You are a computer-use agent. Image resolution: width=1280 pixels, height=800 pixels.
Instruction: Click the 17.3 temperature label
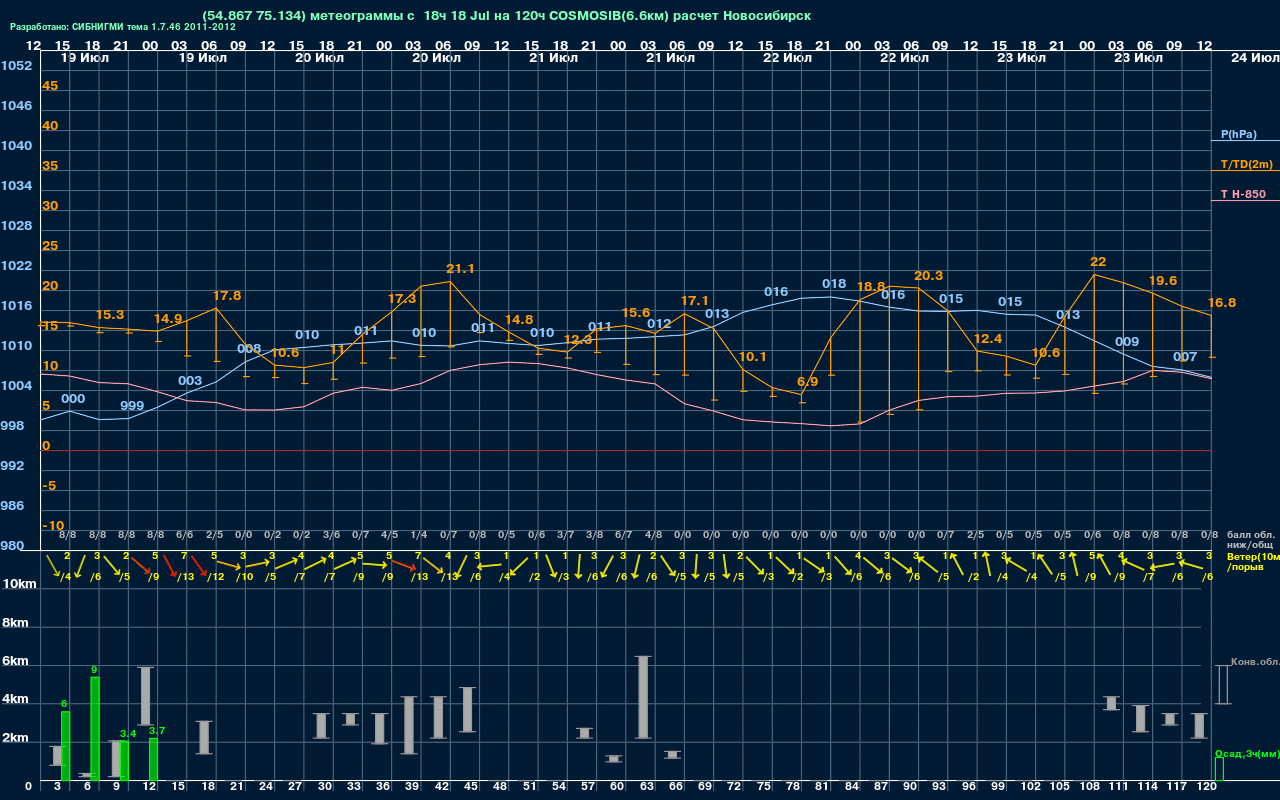[402, 299]
